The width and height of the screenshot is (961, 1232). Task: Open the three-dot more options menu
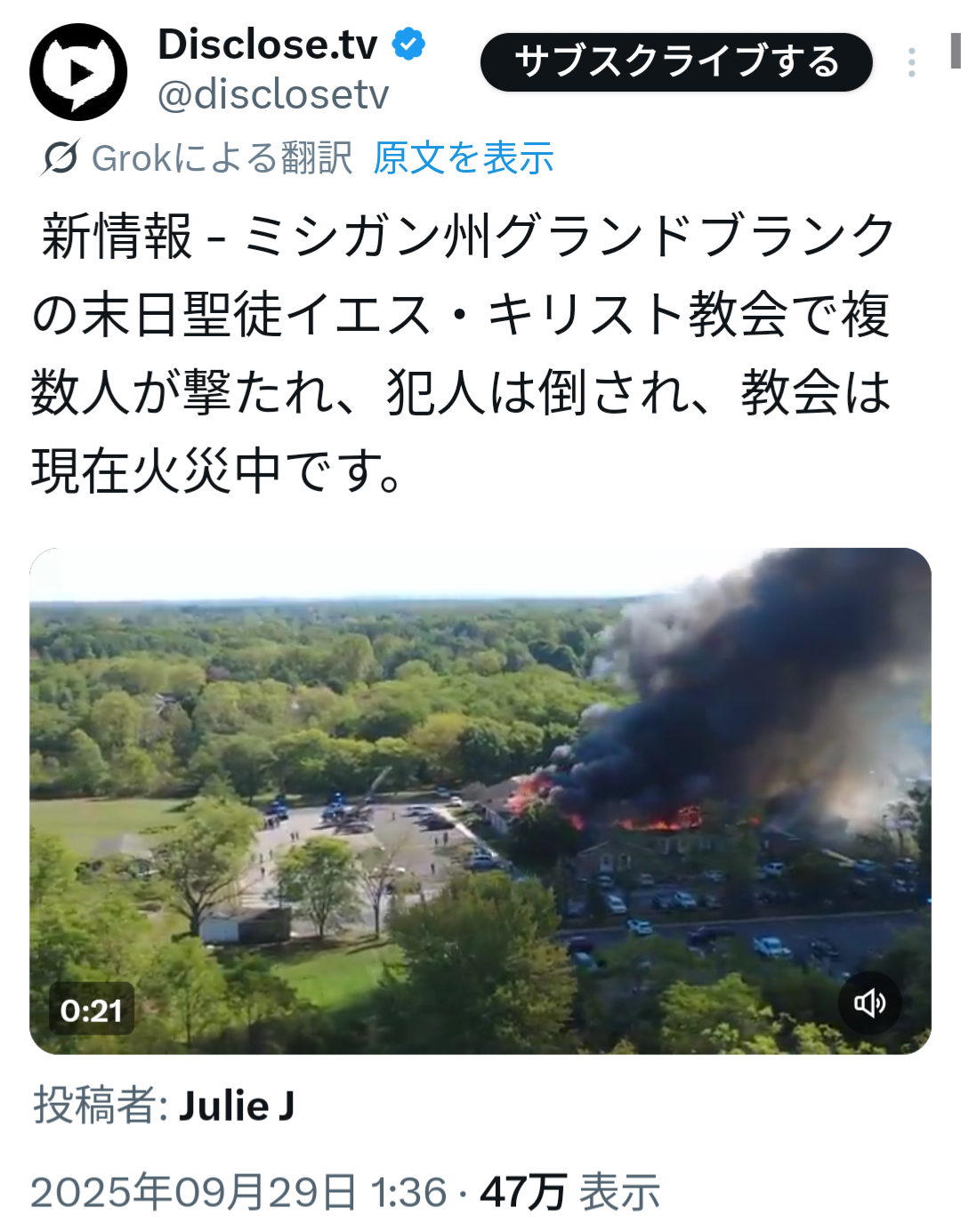tap(911, 62)
